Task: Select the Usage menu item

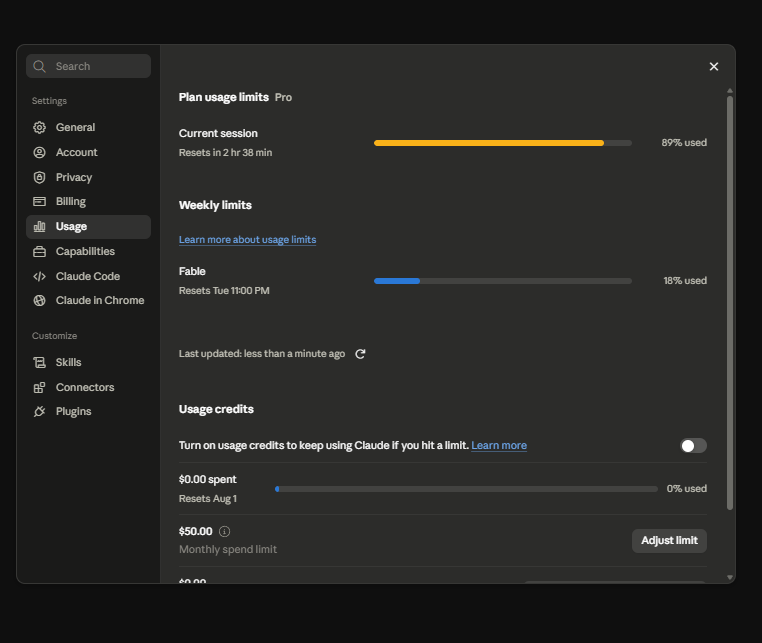Action: 88,227
